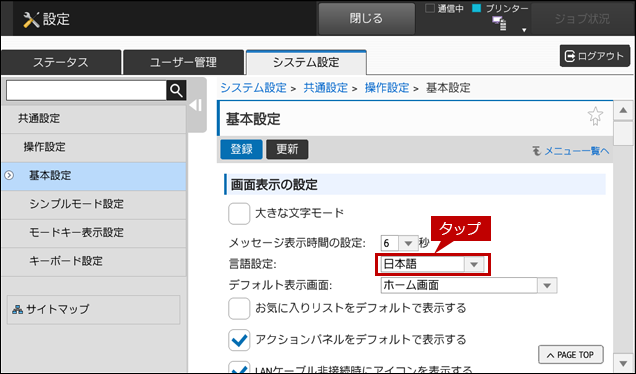Open 共通設定 in the sidebar
Image resolution: width=636 pixels, height=374 pixels.
[x=94, y=119]
